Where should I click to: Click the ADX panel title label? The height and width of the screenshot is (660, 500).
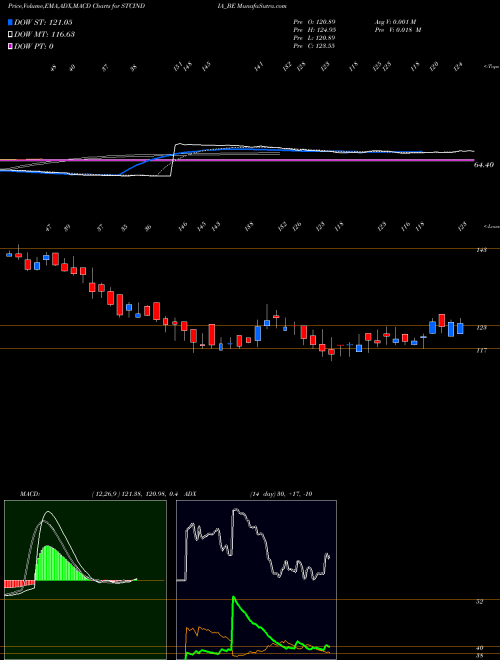click(x=191, y=494)
